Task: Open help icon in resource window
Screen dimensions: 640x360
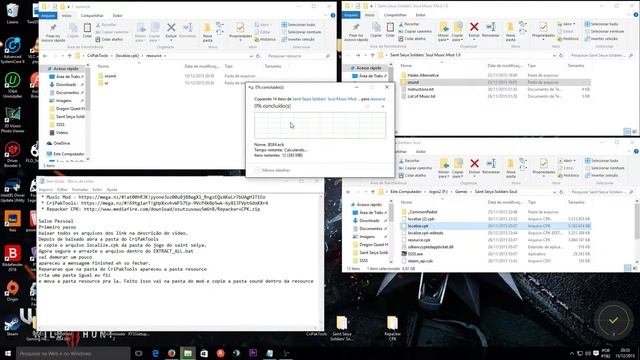Action: click(x=333, y=16)
